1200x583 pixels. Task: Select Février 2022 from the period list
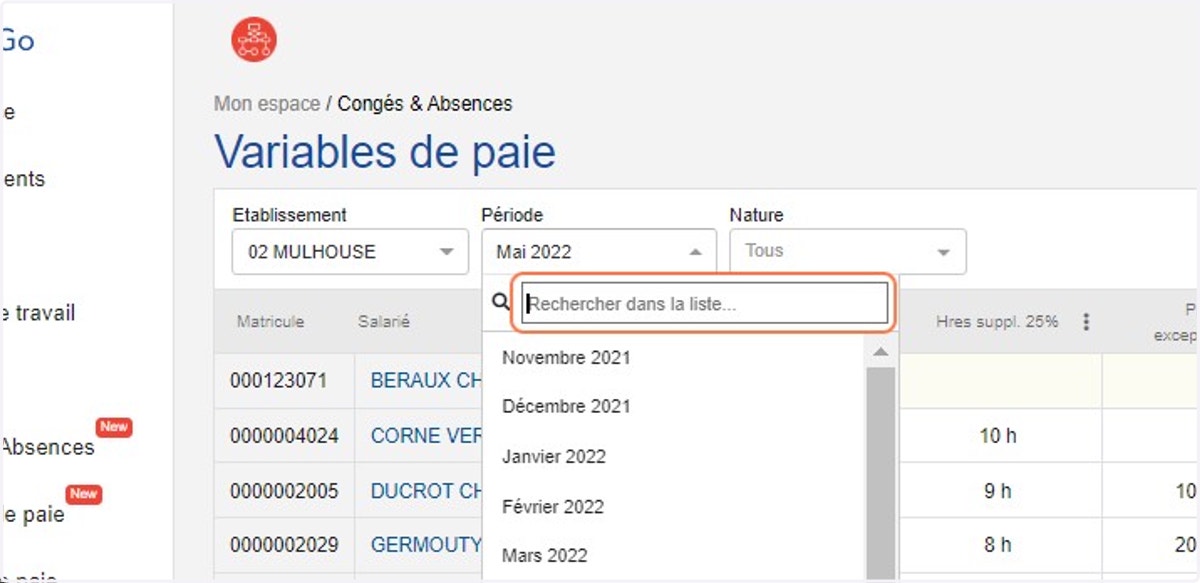pyautogui.click(x=553, y=507)
